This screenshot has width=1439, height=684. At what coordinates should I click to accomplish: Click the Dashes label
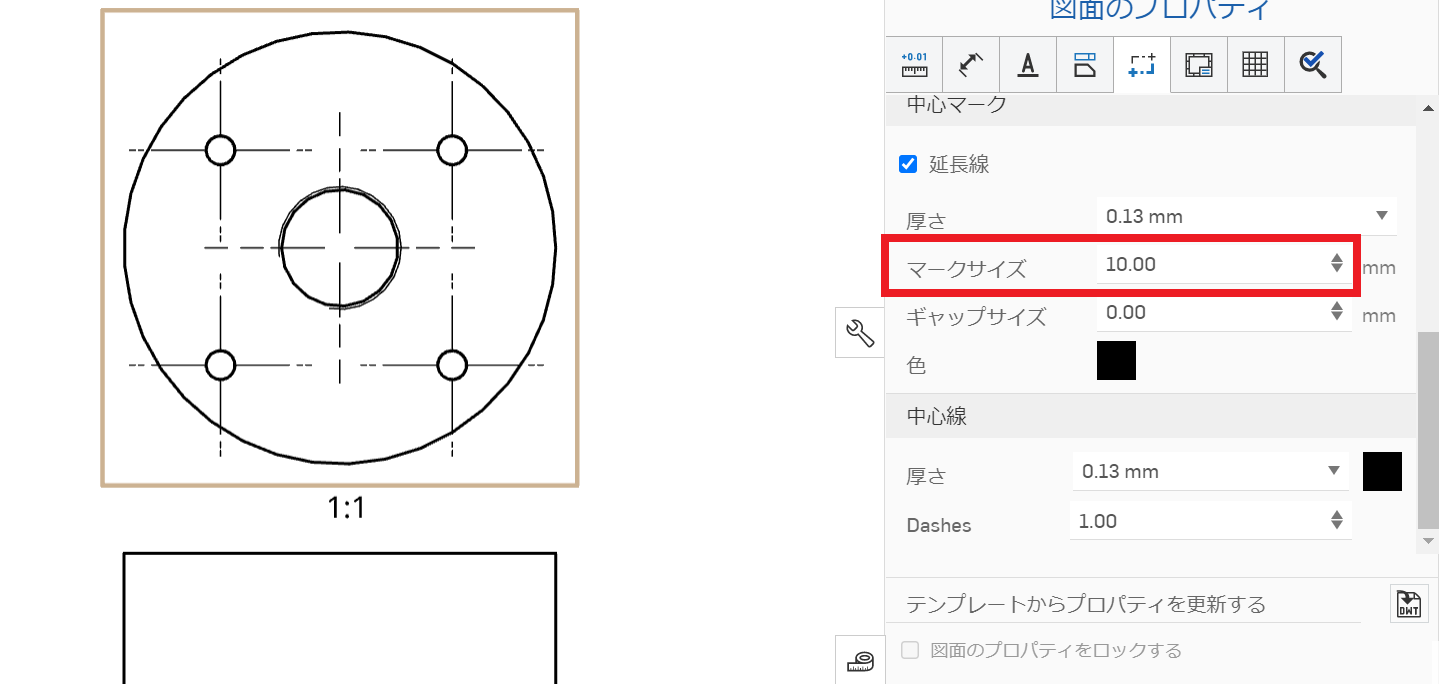tap(938, 525)
